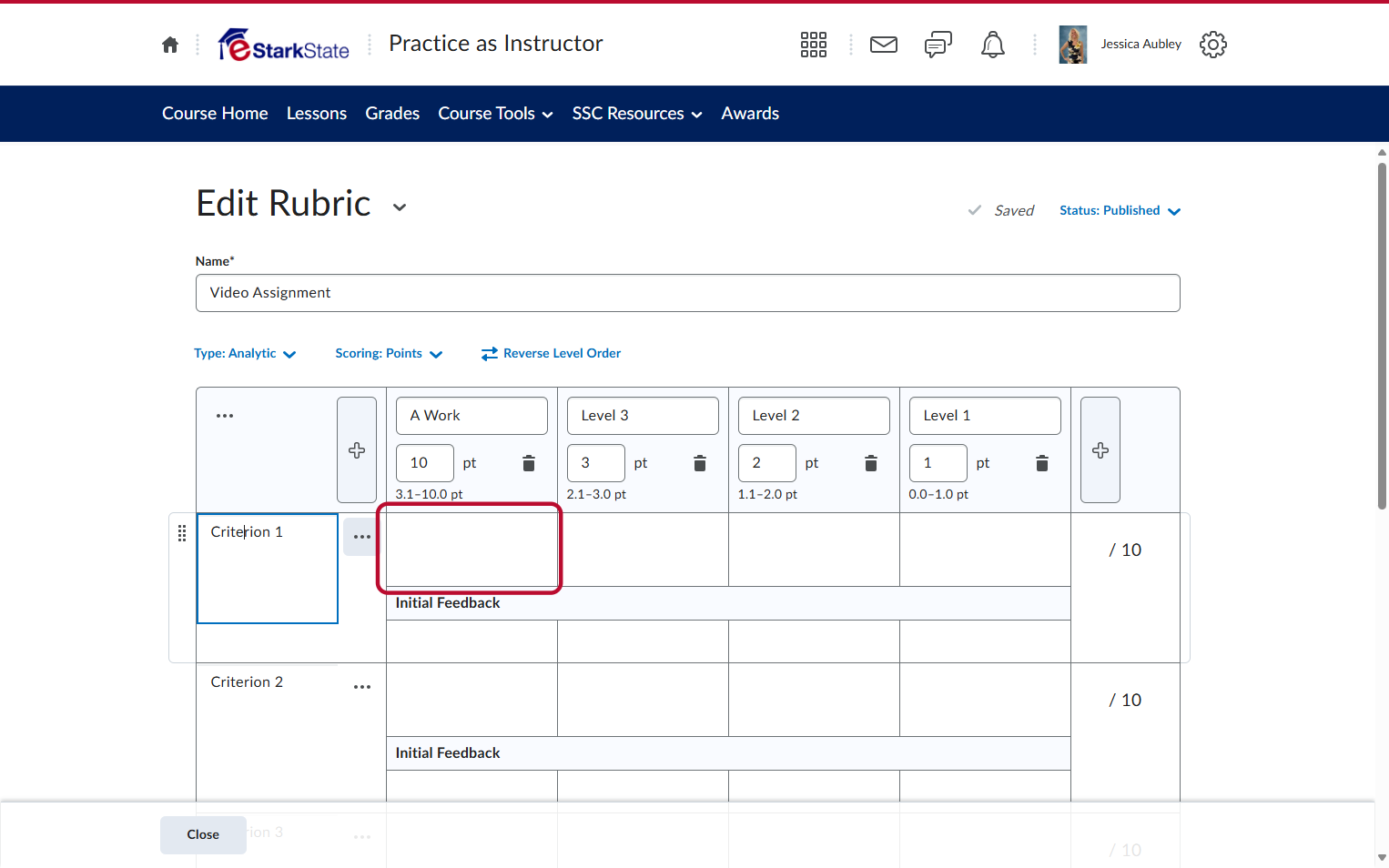The width and height of the screenshot is (1389, 868).
Task: Click the Jessica Aubley username
Action: 1141,44
